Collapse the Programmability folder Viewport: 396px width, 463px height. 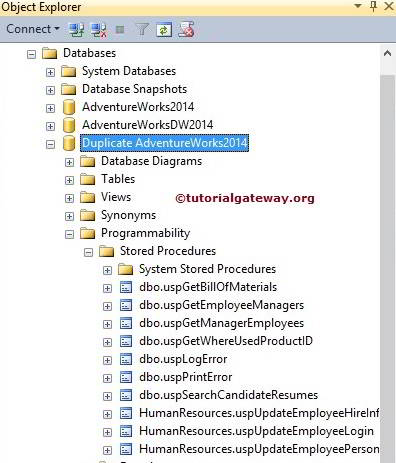(69, 234)
